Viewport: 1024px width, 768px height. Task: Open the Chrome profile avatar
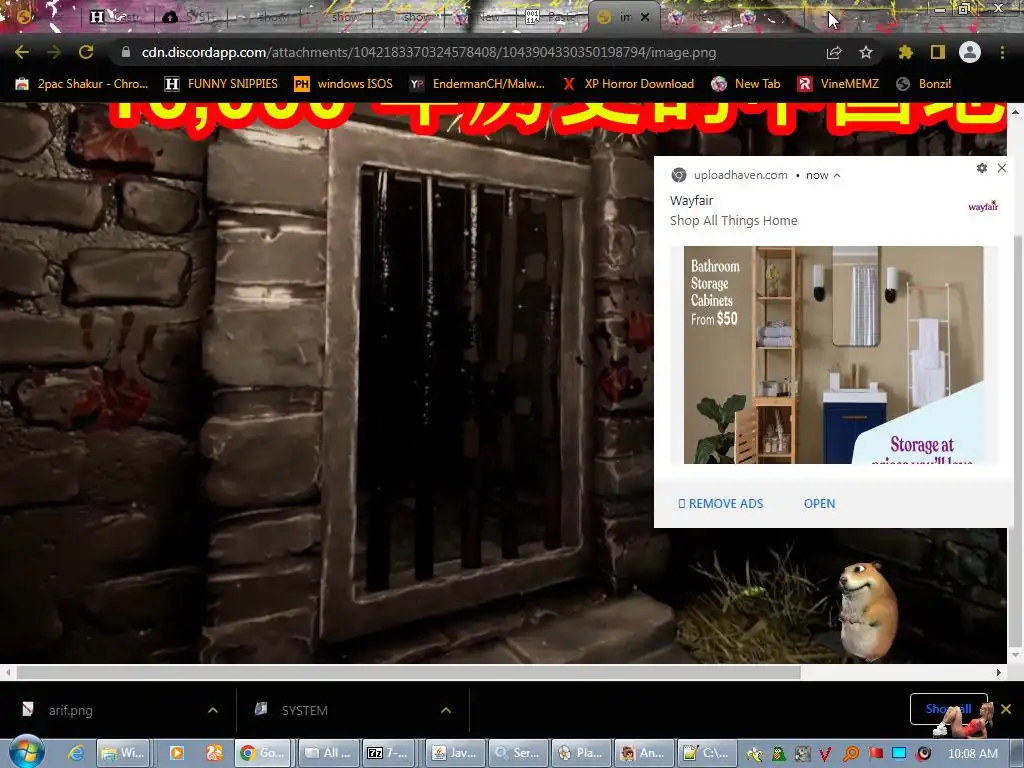pyautogui.click(x=970, y=52)
